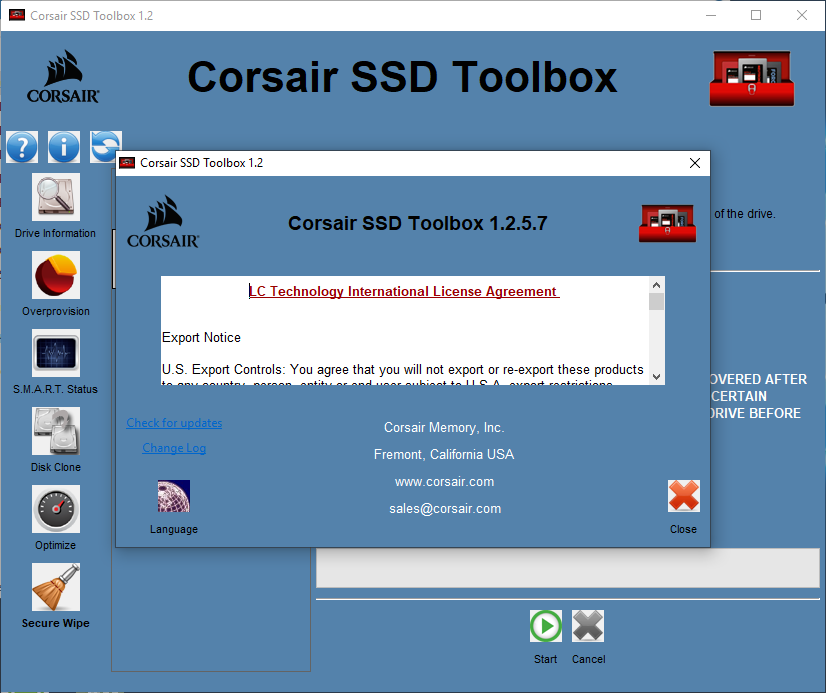Open Language selection via the globe icon
The height and width of the screenshot is (693, 826).
click(x=173, y=495)
